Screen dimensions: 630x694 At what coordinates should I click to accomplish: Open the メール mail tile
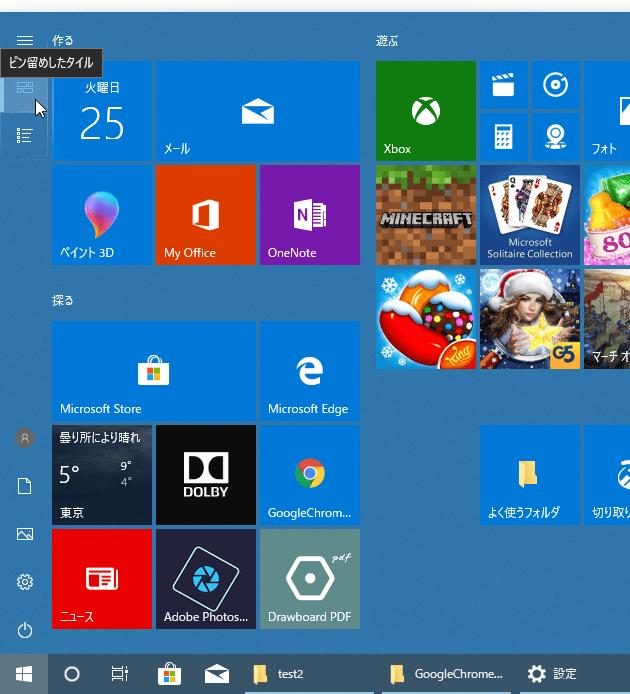point(258,111)
